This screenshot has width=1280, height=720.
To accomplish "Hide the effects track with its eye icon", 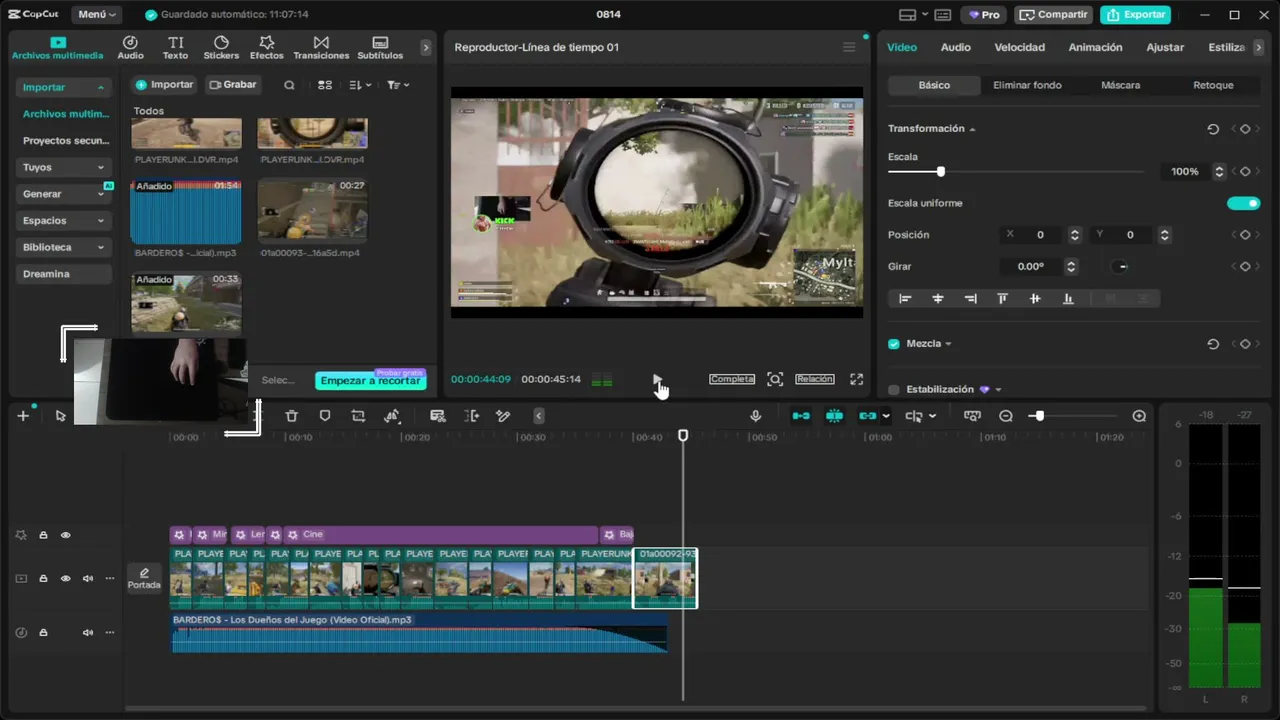I will pos(66,535).
